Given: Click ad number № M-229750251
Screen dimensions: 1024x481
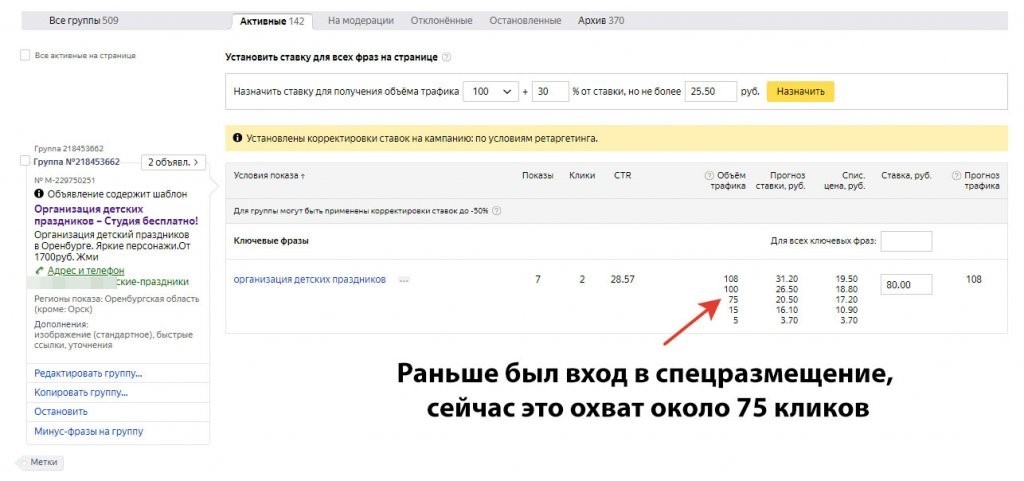Looking at the screenshot, I should pos(65,180).
